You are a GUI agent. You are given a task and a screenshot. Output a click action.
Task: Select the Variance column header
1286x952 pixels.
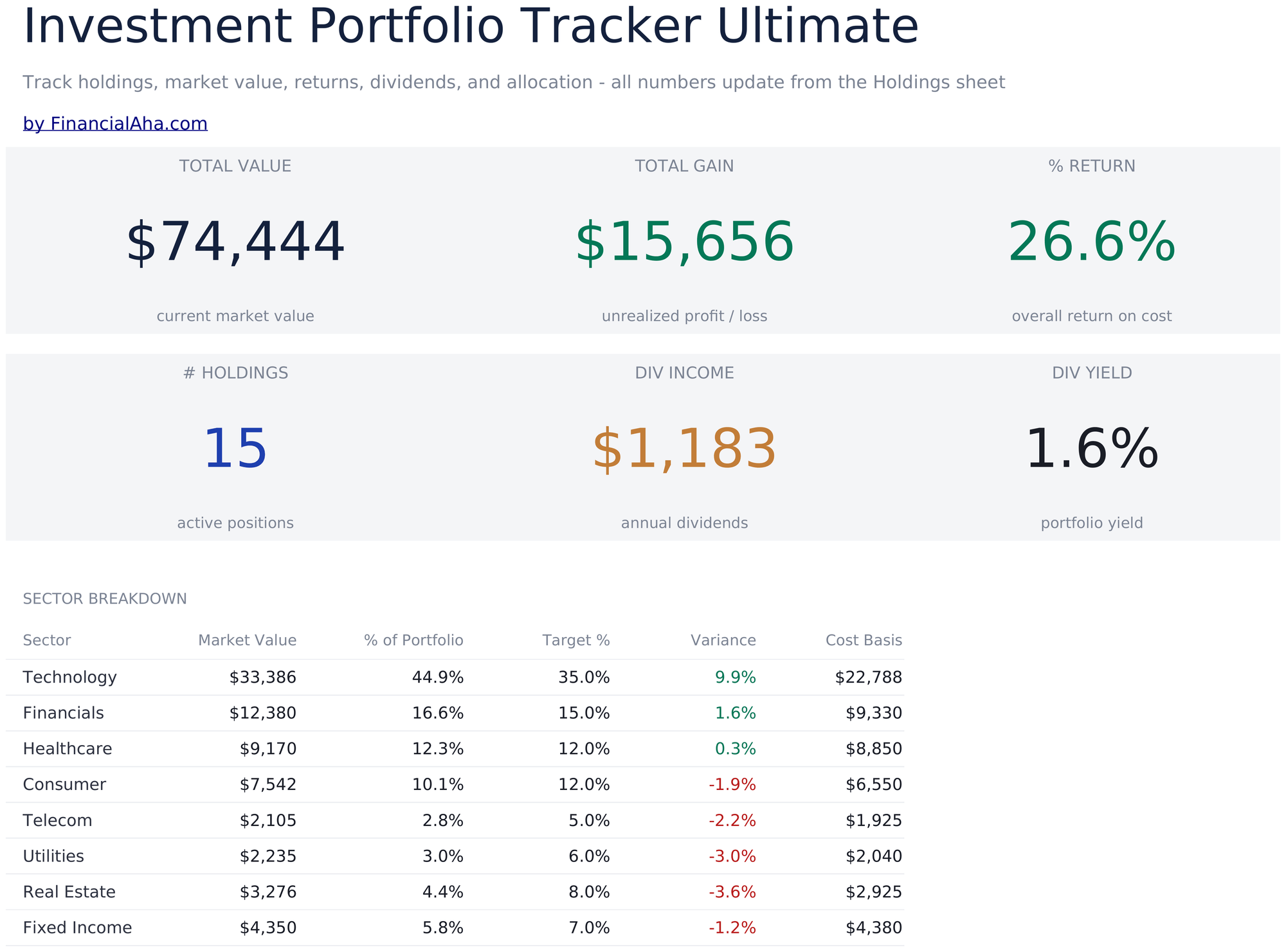[723, 640]
